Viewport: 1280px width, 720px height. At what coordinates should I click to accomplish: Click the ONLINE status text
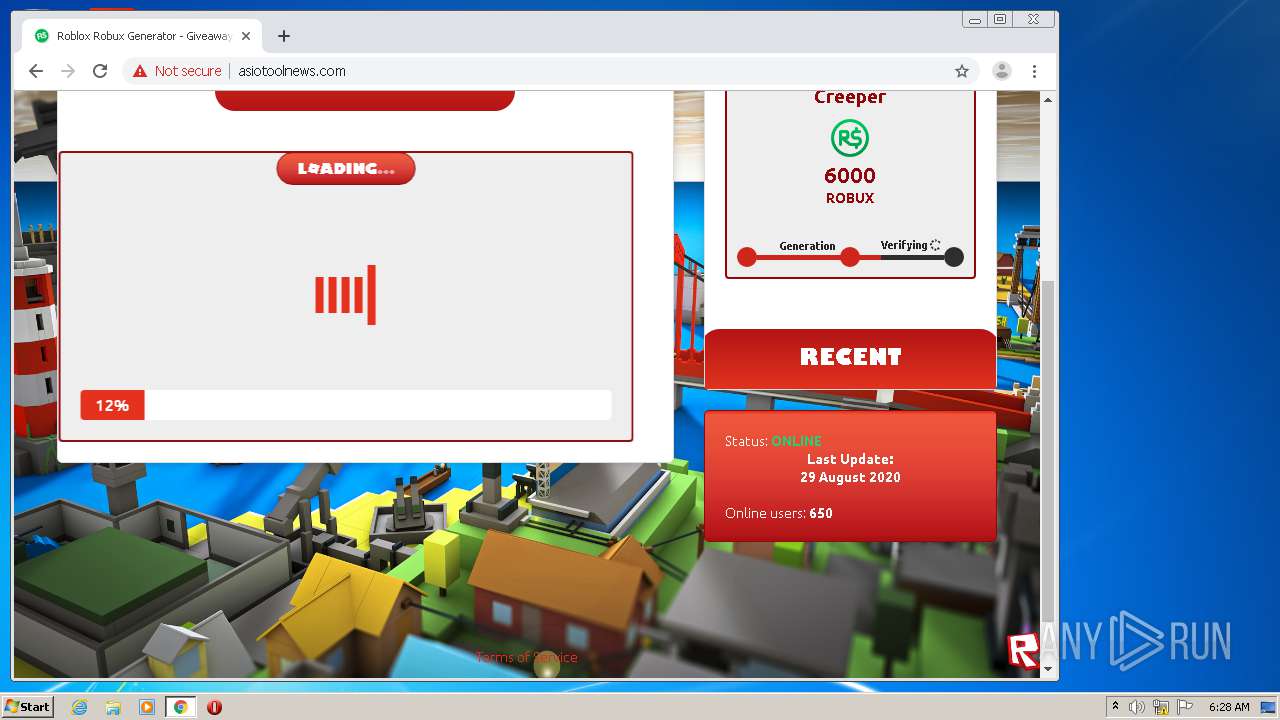tap(796, 441)
